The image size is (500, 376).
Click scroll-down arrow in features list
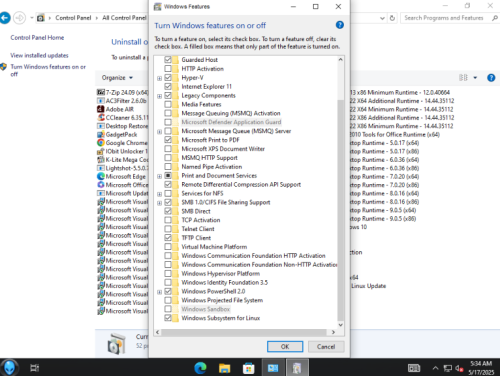coord(340,325)
